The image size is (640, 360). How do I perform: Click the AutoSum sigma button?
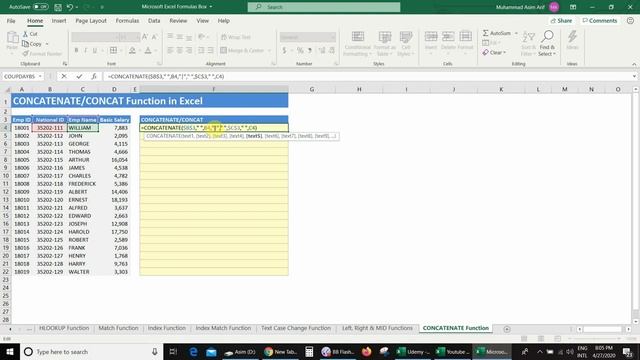tap(496, 33)
